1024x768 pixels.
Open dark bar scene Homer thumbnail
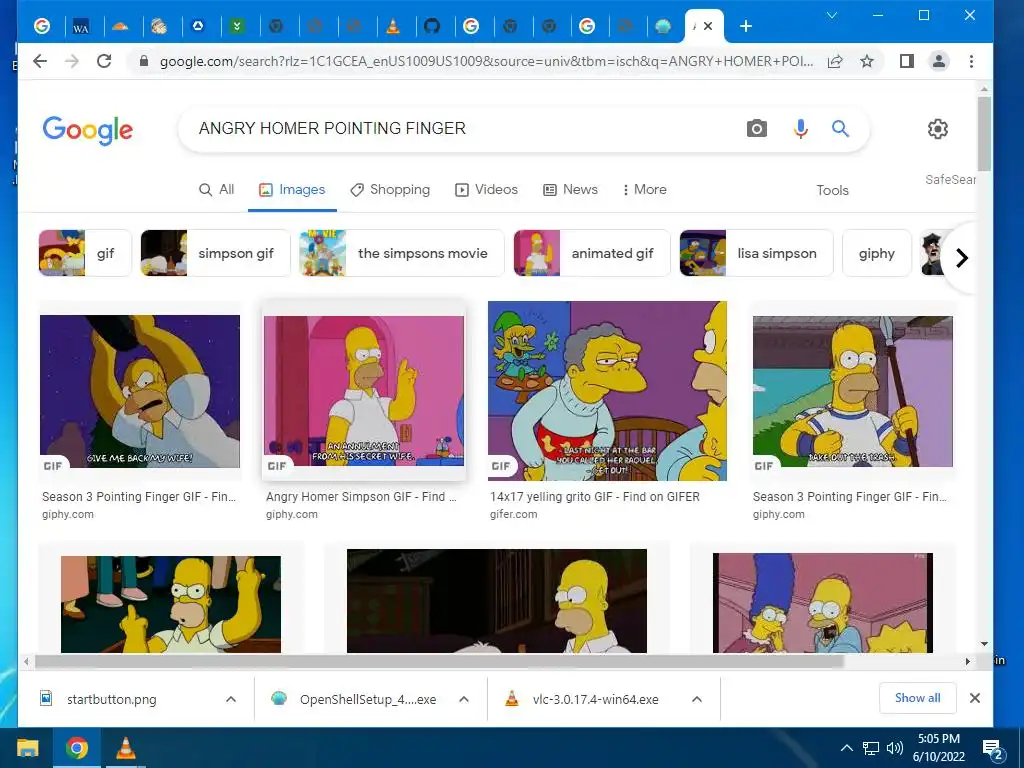pyautogui.click(x=496, y=601)
